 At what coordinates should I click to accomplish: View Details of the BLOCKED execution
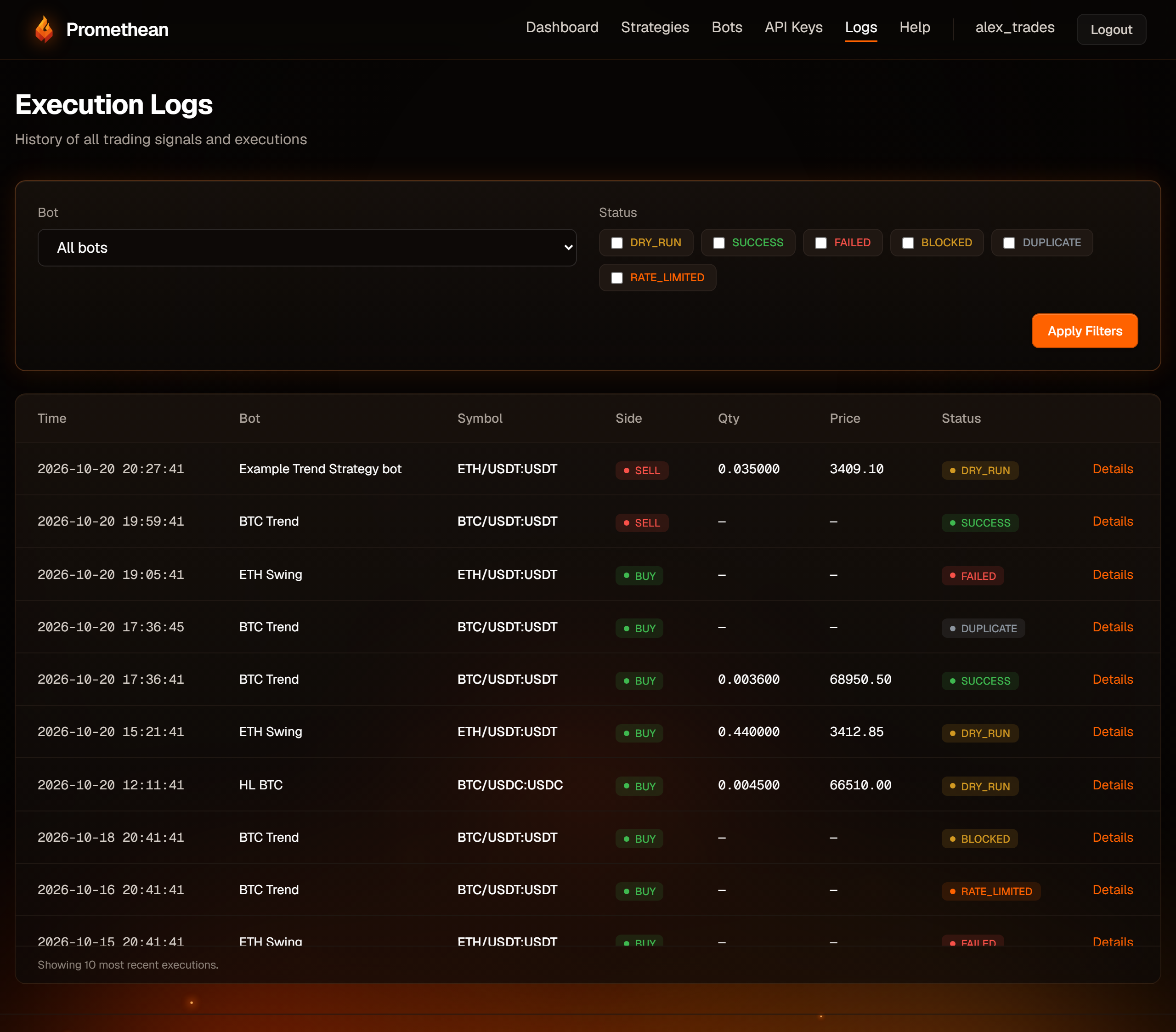pyautogui.click(x=1113, y=838)
